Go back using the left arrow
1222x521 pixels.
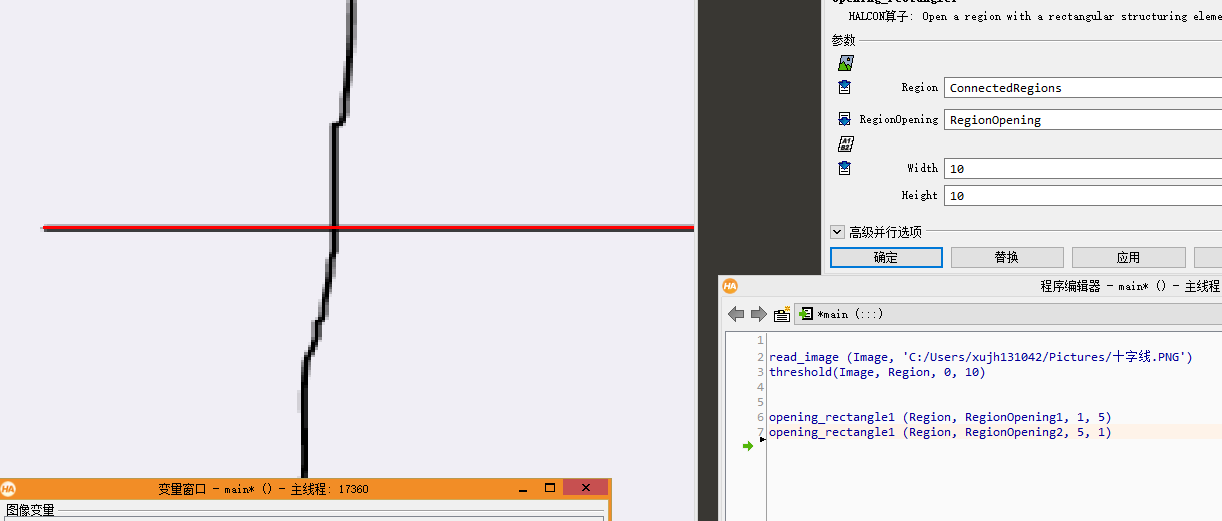click(x=736, y=314)
